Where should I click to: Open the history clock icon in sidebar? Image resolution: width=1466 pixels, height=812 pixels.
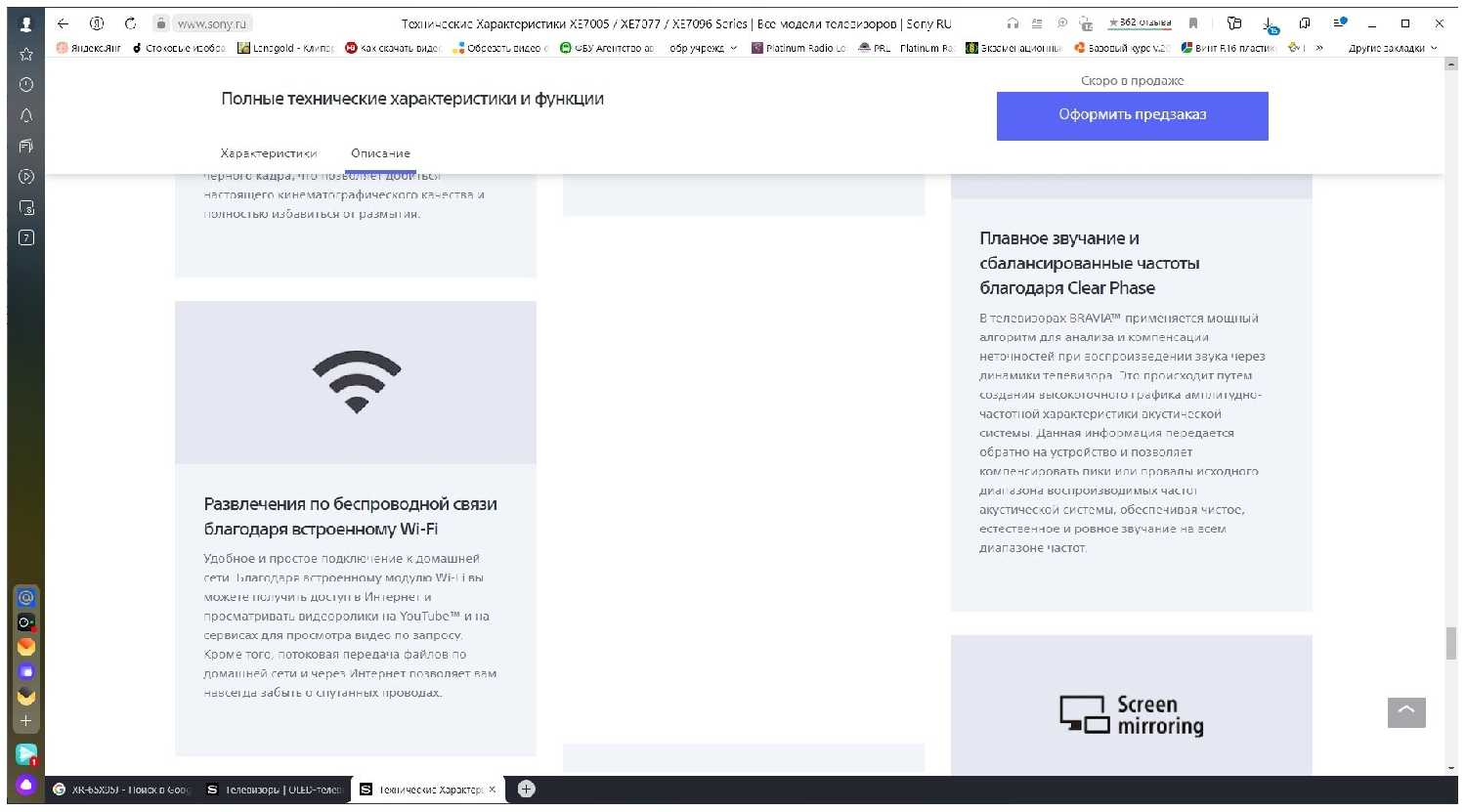point(26,85)
